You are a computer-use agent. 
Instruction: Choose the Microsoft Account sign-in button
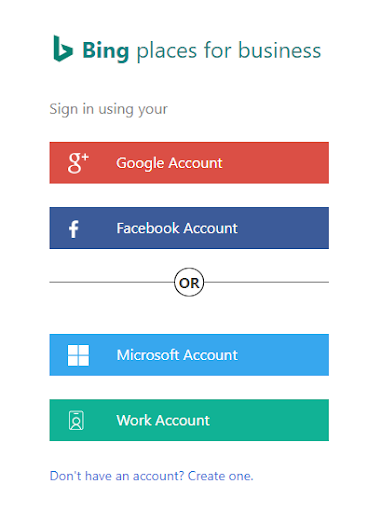189,355
